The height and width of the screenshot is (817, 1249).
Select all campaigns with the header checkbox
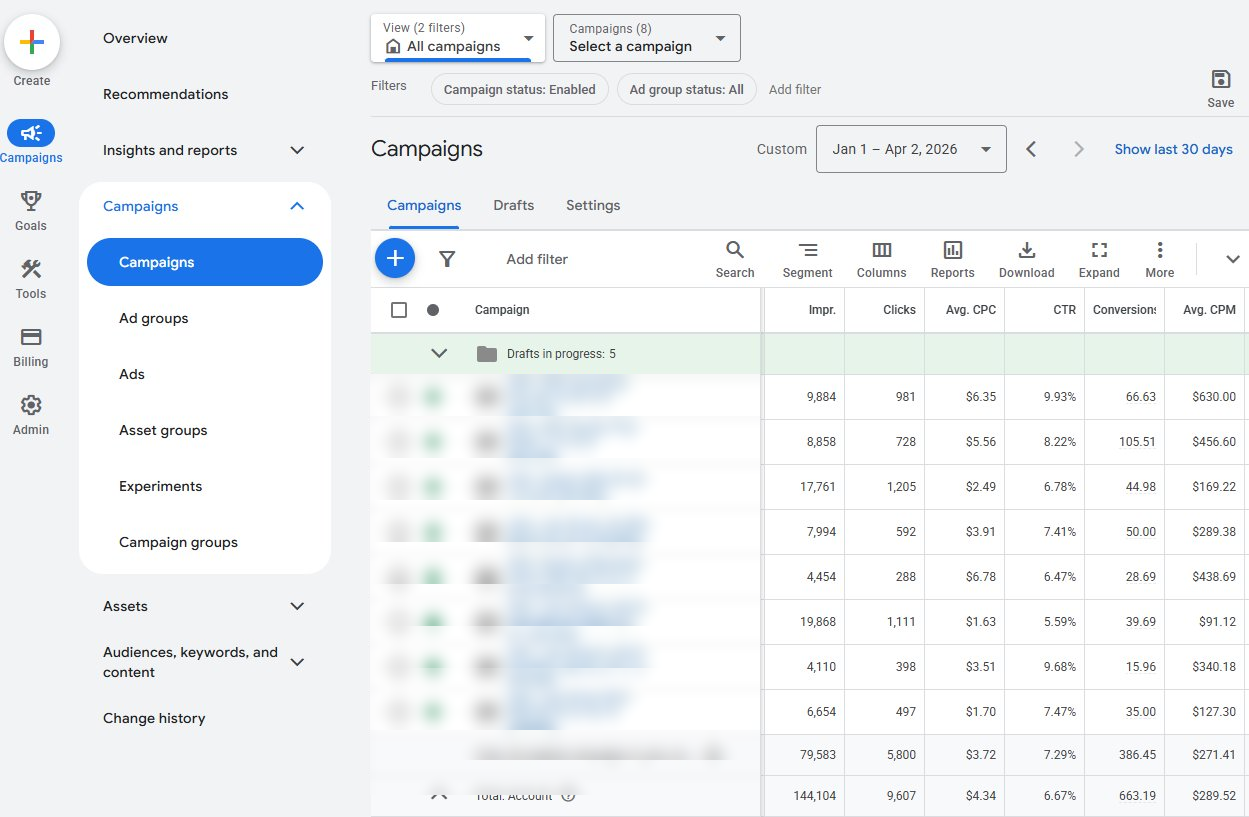(399, 309)
